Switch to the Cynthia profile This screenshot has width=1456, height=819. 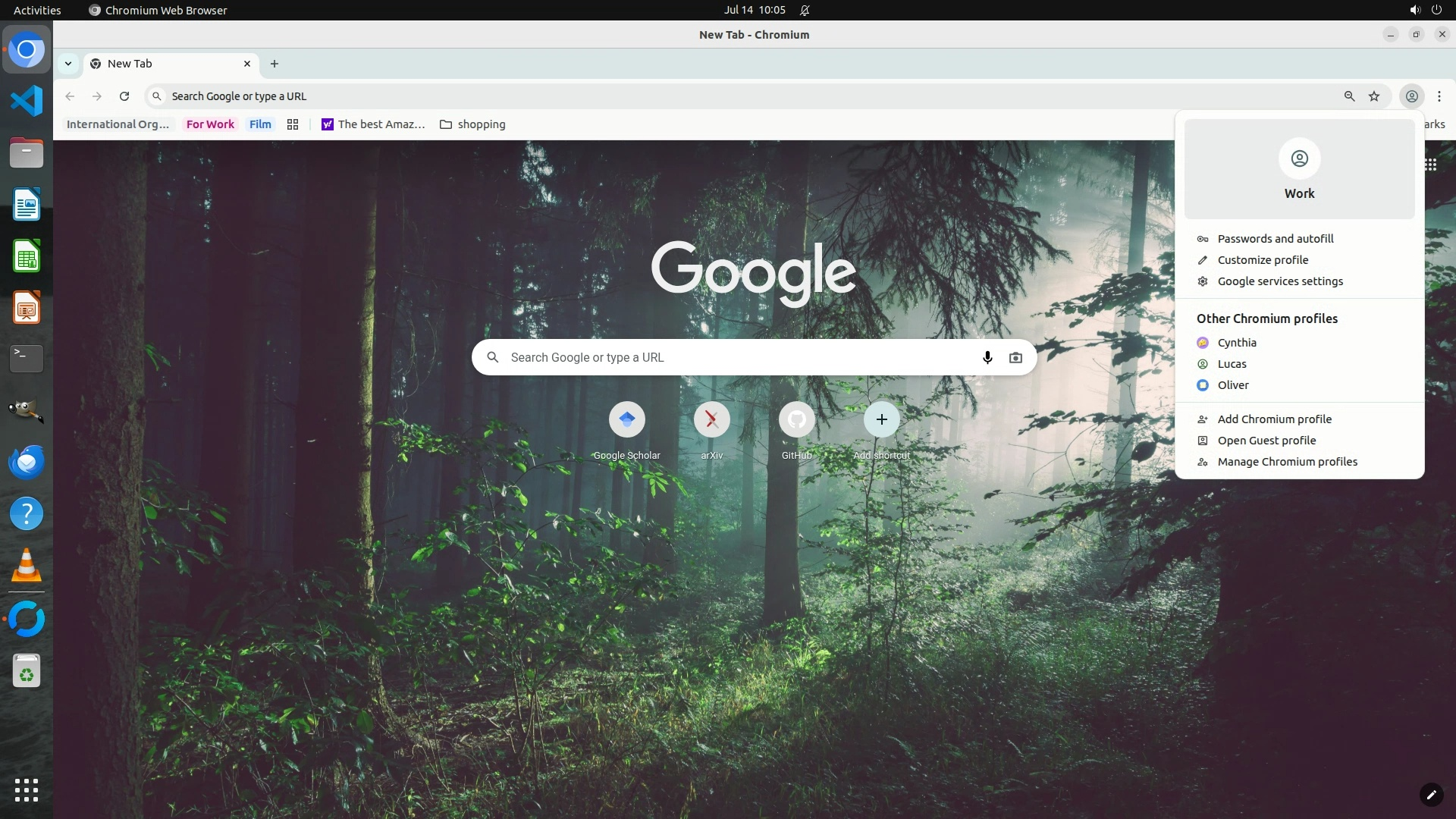1237,343
